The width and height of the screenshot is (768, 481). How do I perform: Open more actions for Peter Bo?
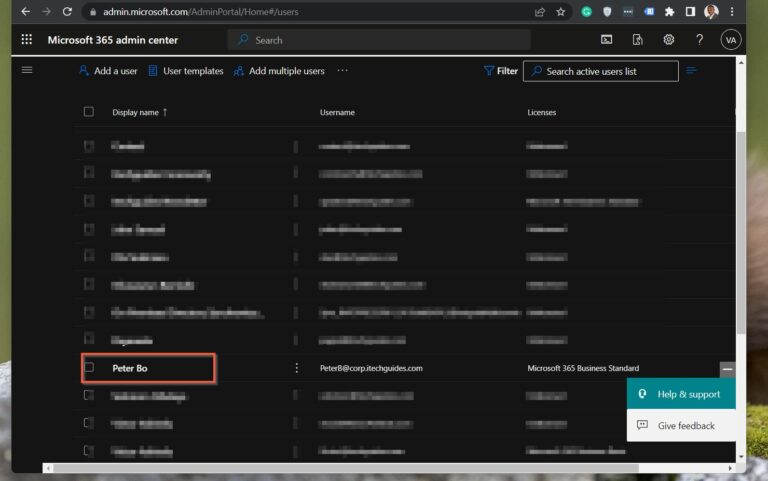pos(296,368)
